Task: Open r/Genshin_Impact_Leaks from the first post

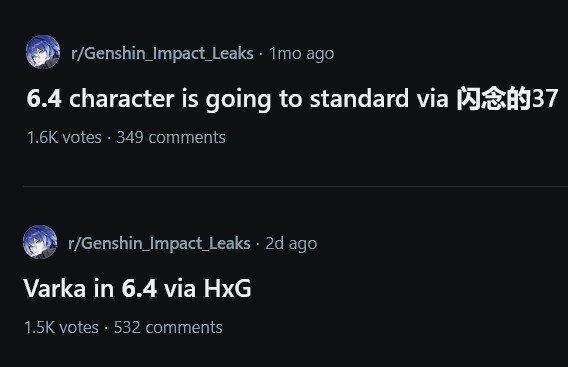Action: 162,54
